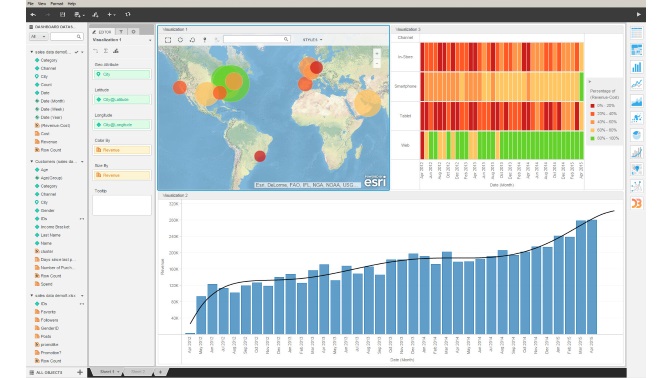Open the View menu
Image resolution: width=672 pixels, height=378 pixels.
pos(42,3)
